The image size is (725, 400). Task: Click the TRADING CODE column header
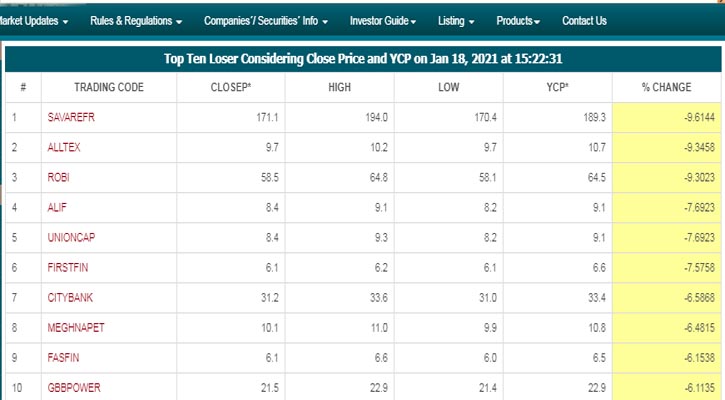tap(108, 87)
